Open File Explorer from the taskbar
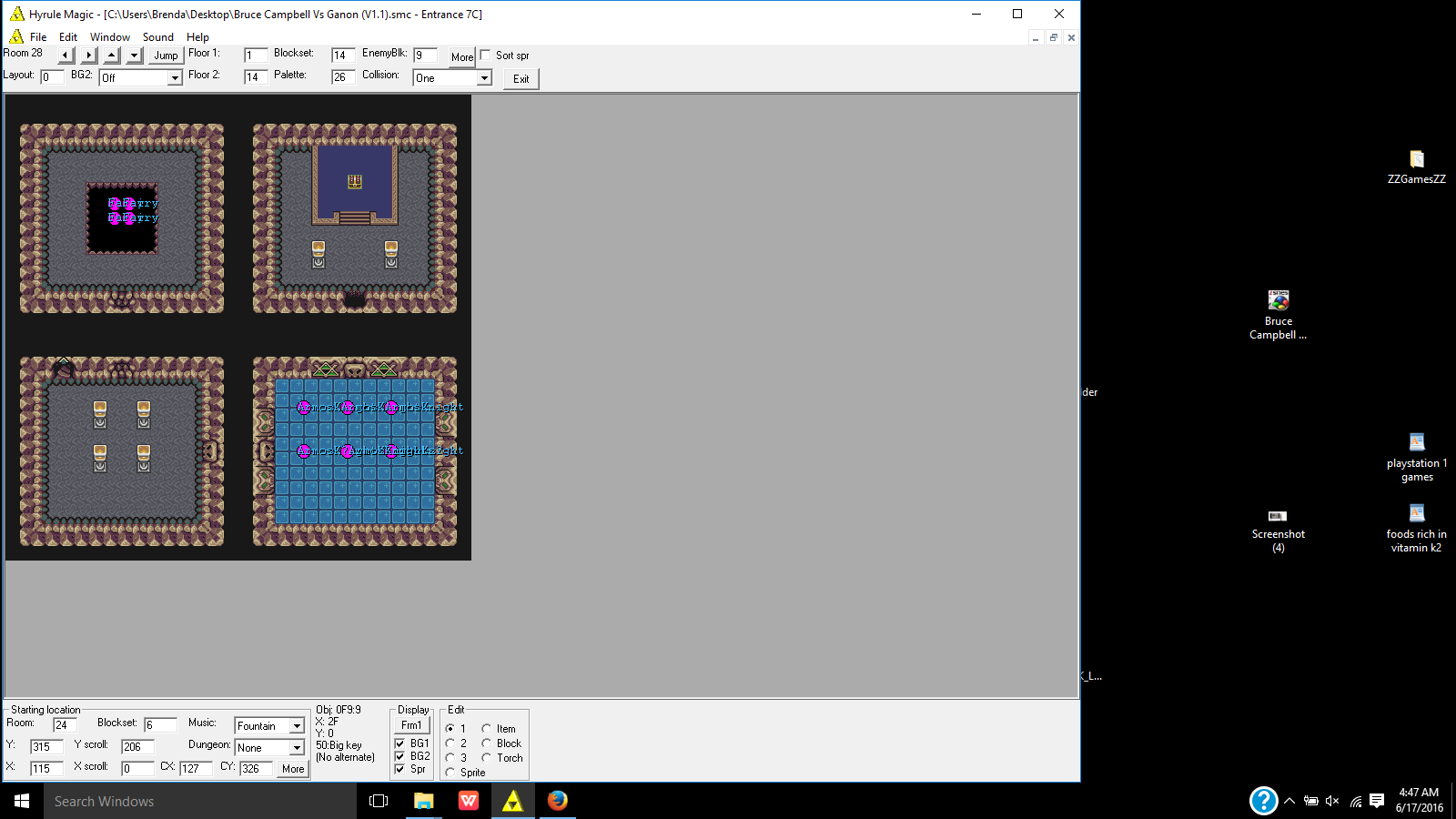 click(423, 801)
